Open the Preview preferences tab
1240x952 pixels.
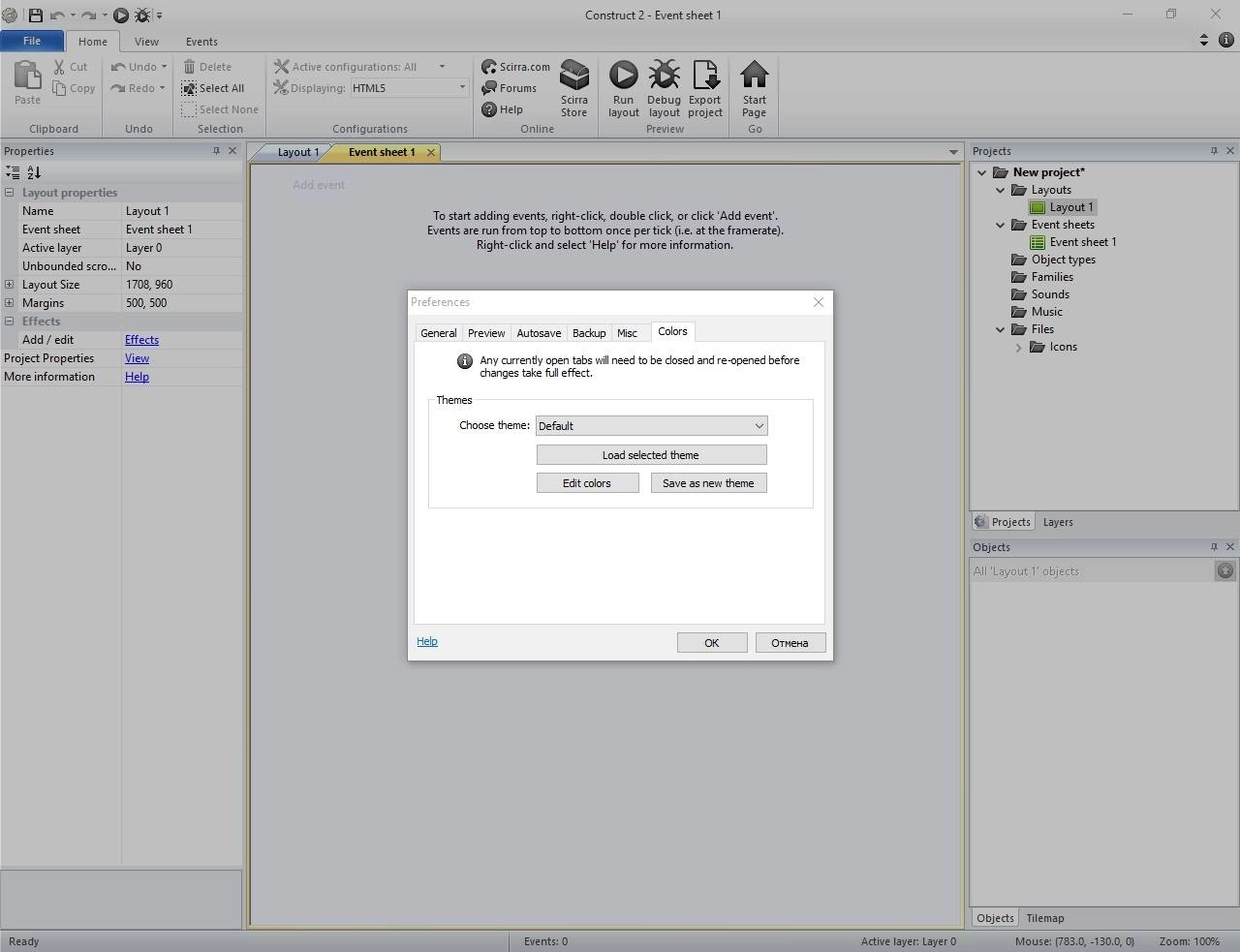486,333
